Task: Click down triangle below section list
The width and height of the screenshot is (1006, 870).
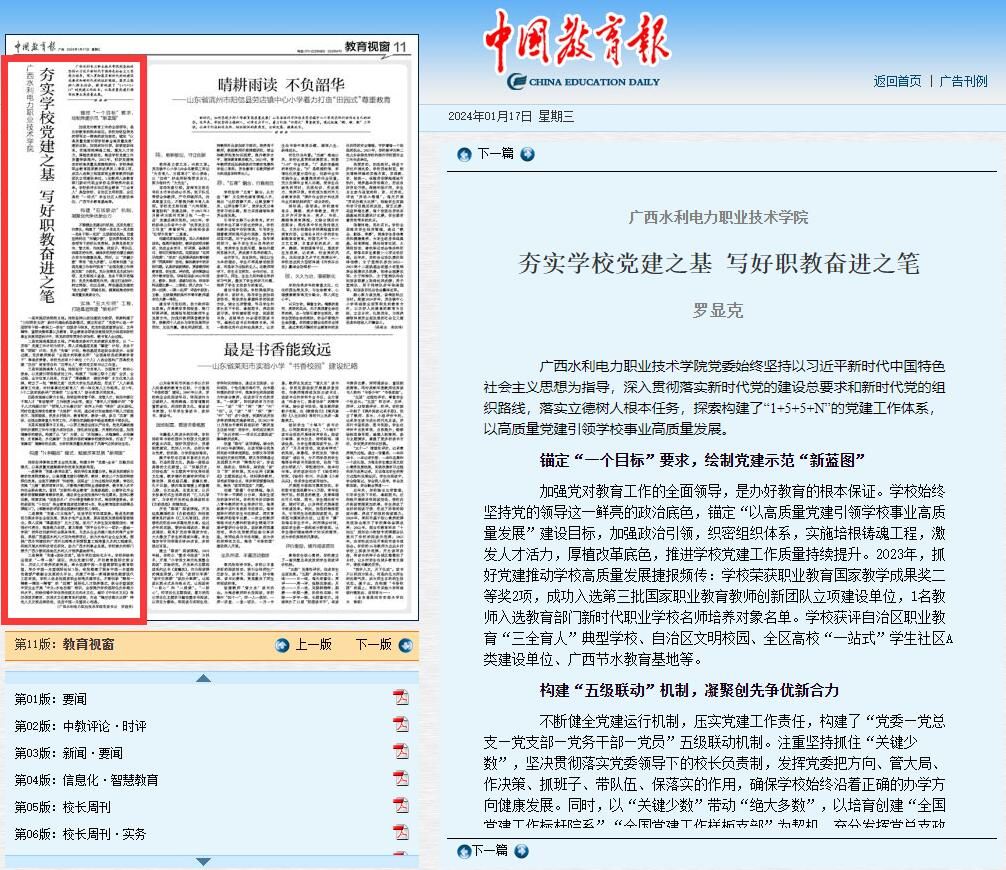Action: coord(203,862)
